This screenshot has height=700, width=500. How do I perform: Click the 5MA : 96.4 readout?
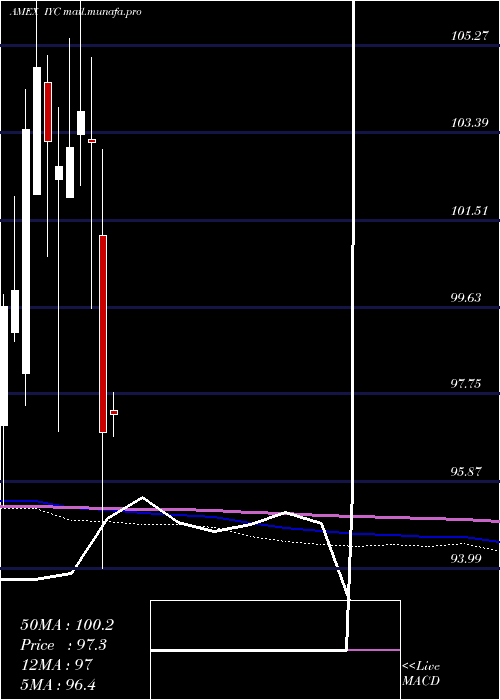pyautogui.click(x=58, y=685)
